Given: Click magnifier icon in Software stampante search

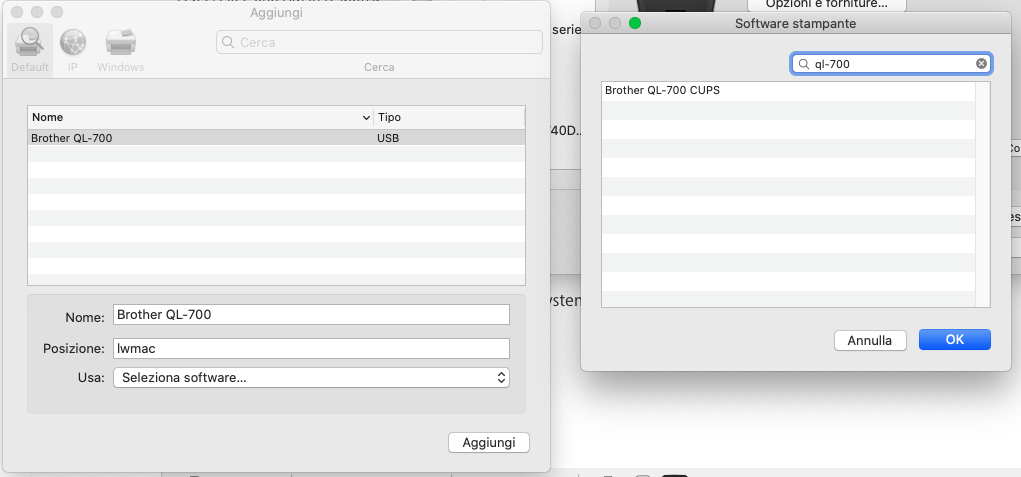Looking at the screenshot, I should click(x=804, y=64).
